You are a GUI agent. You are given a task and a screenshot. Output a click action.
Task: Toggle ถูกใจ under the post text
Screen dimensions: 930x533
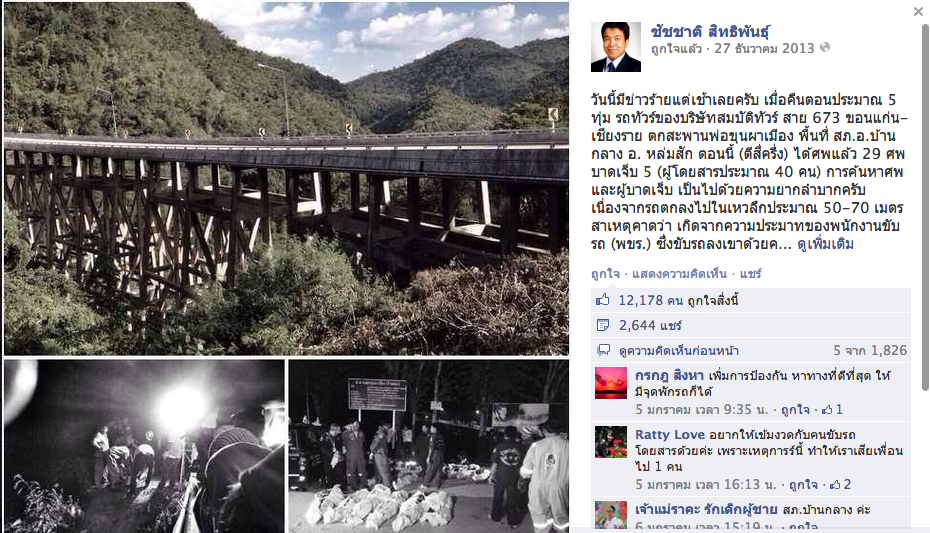605,274
